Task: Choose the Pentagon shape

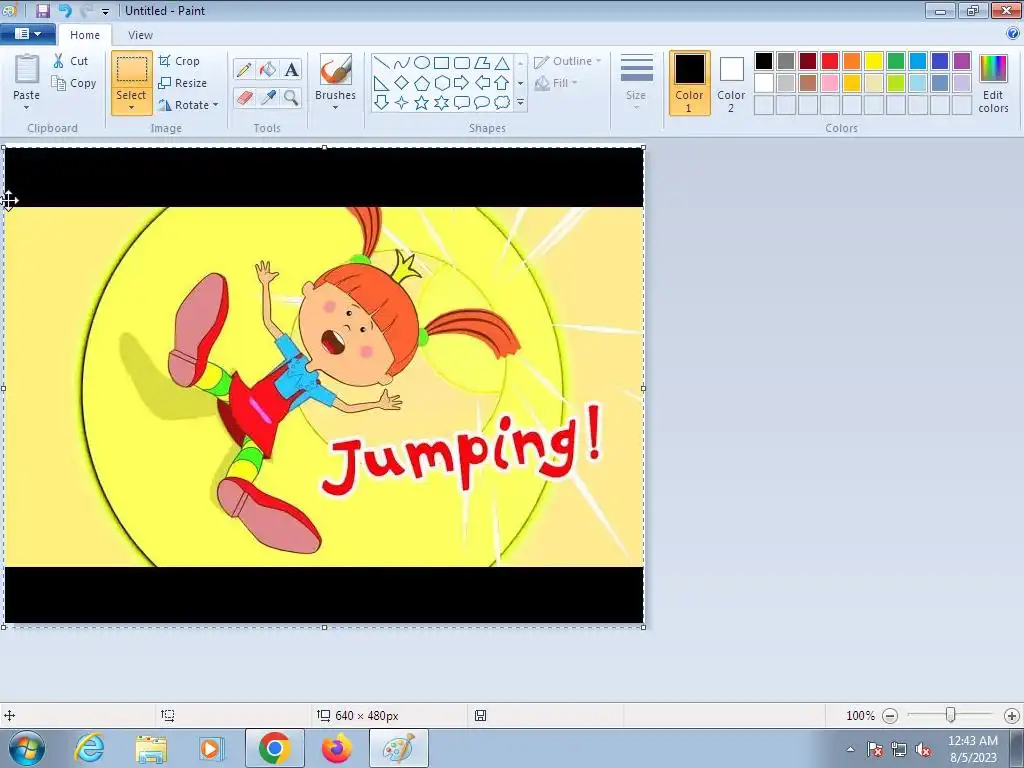Action: click(x=422, y=83)
